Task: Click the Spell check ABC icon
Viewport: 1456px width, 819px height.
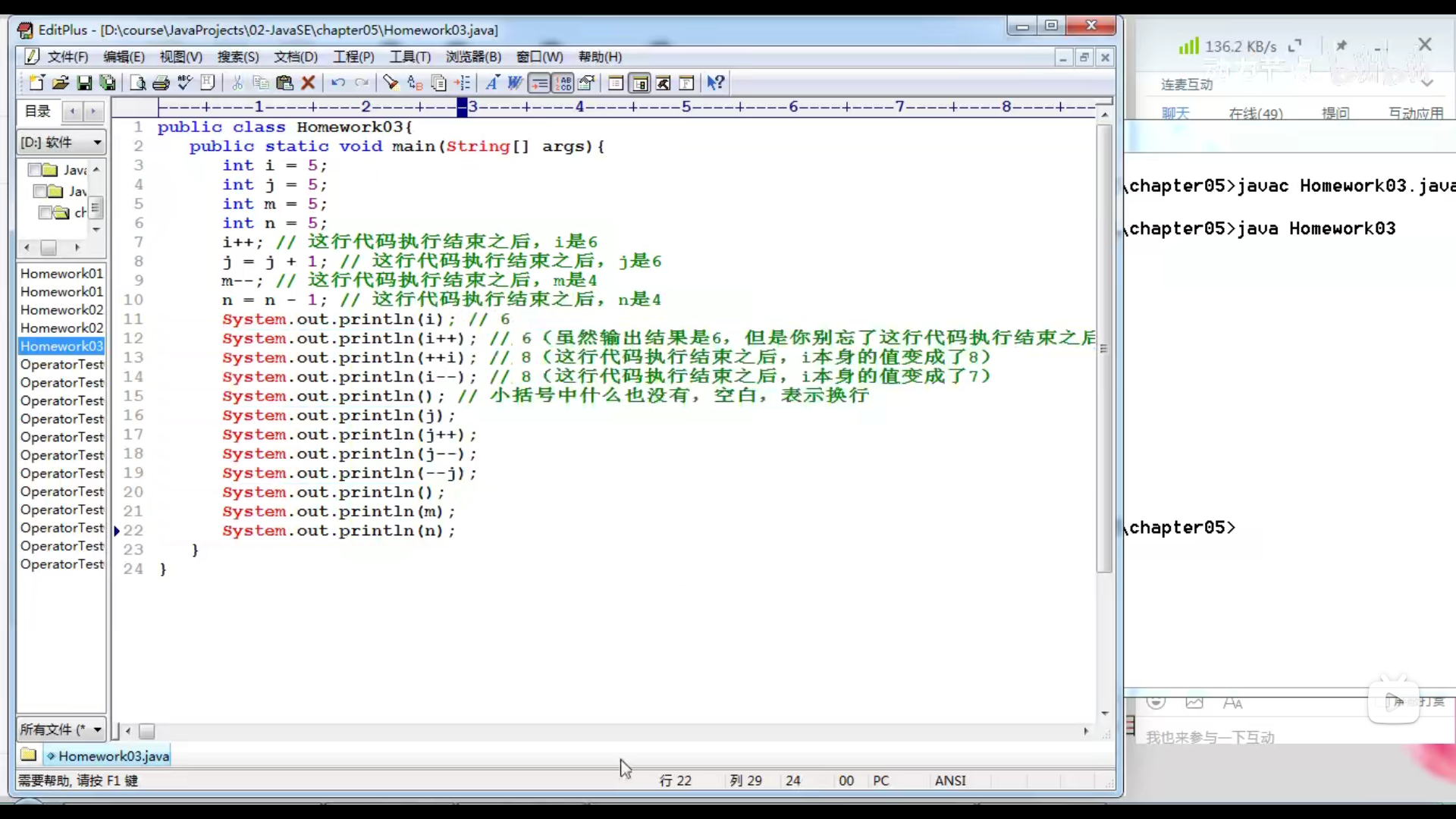Action: (x=184, y=83)
